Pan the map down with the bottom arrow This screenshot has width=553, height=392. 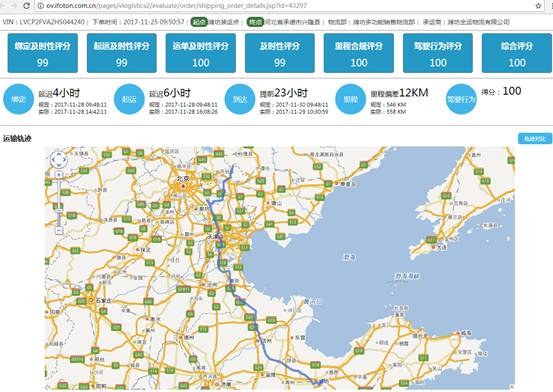point(59,165)
